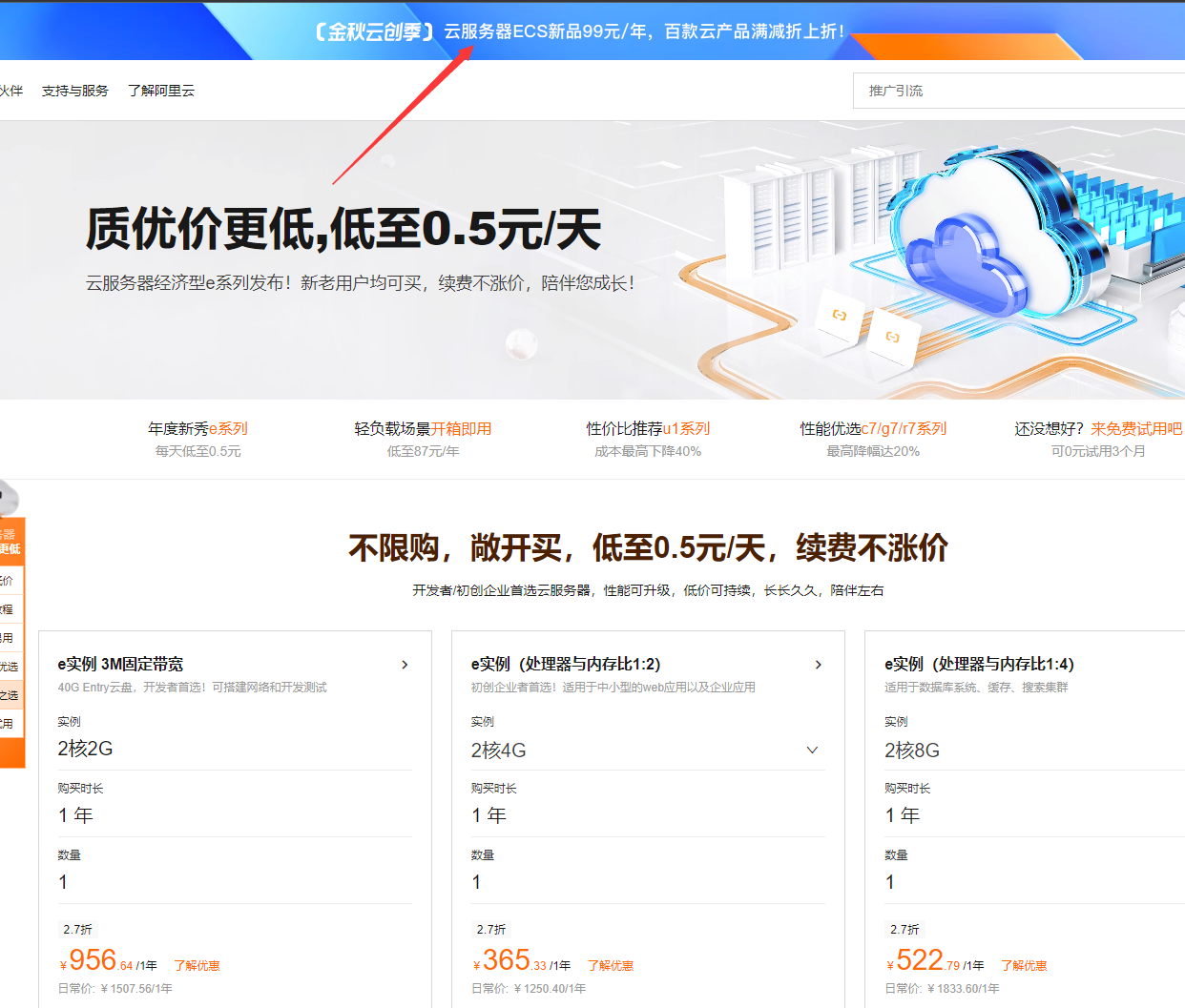Click 了解优惠 next to ¥522.79
The height and width of the screenshot is (1008, 1185).
tap(1024, 966)
